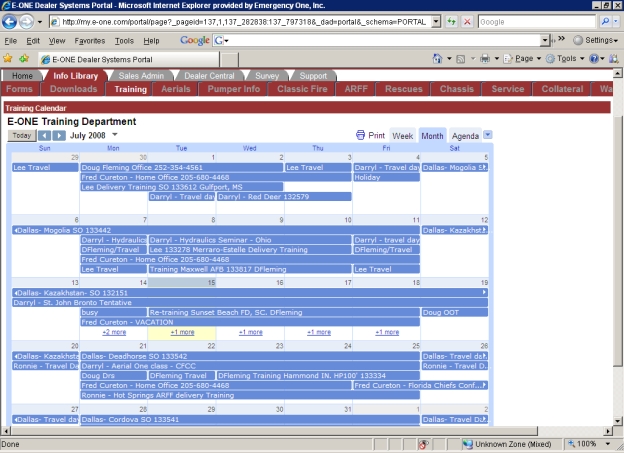Go to previous month arrow
Viewport: 624px width, 453px height.
click(x=44, y=136)
